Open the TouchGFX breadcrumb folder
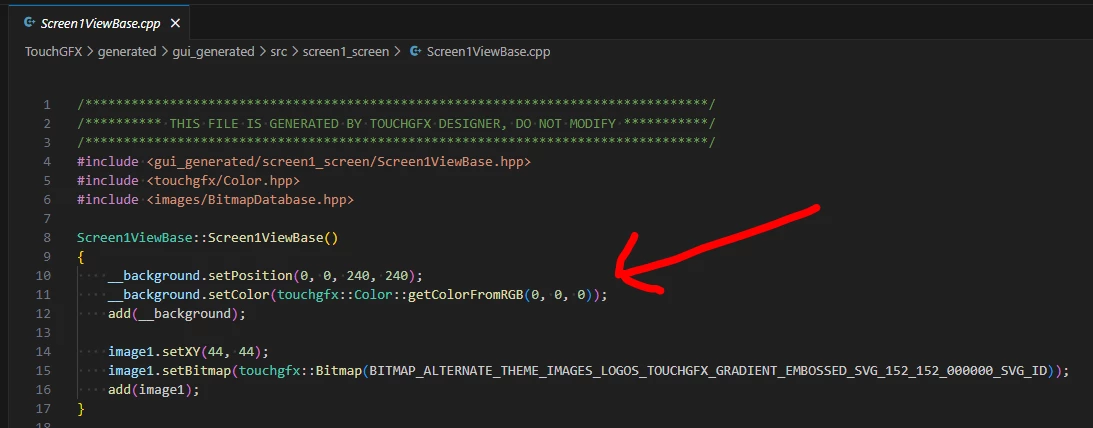 pos(54,52)
